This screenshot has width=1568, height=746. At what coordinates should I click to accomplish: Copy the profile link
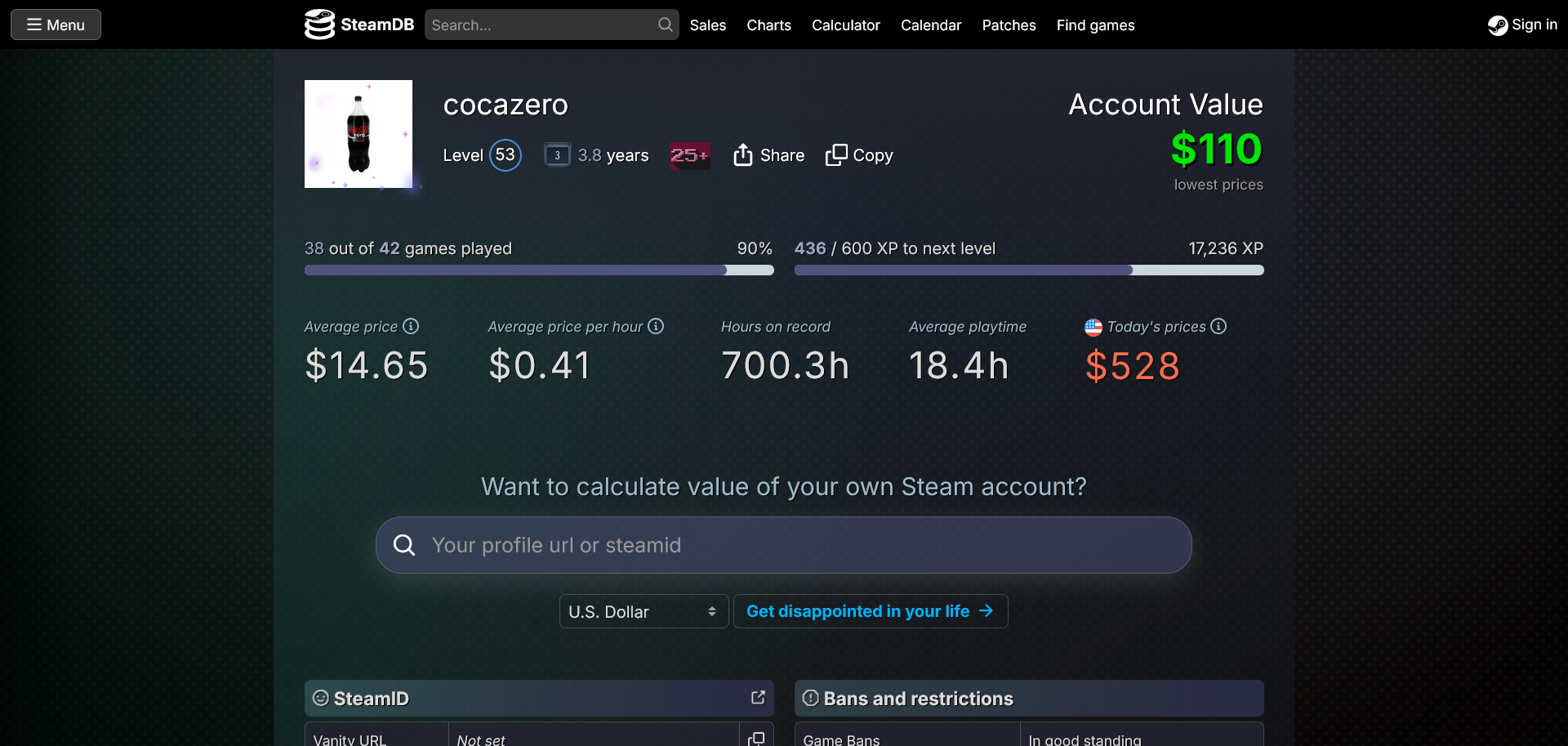pos(859,155)
